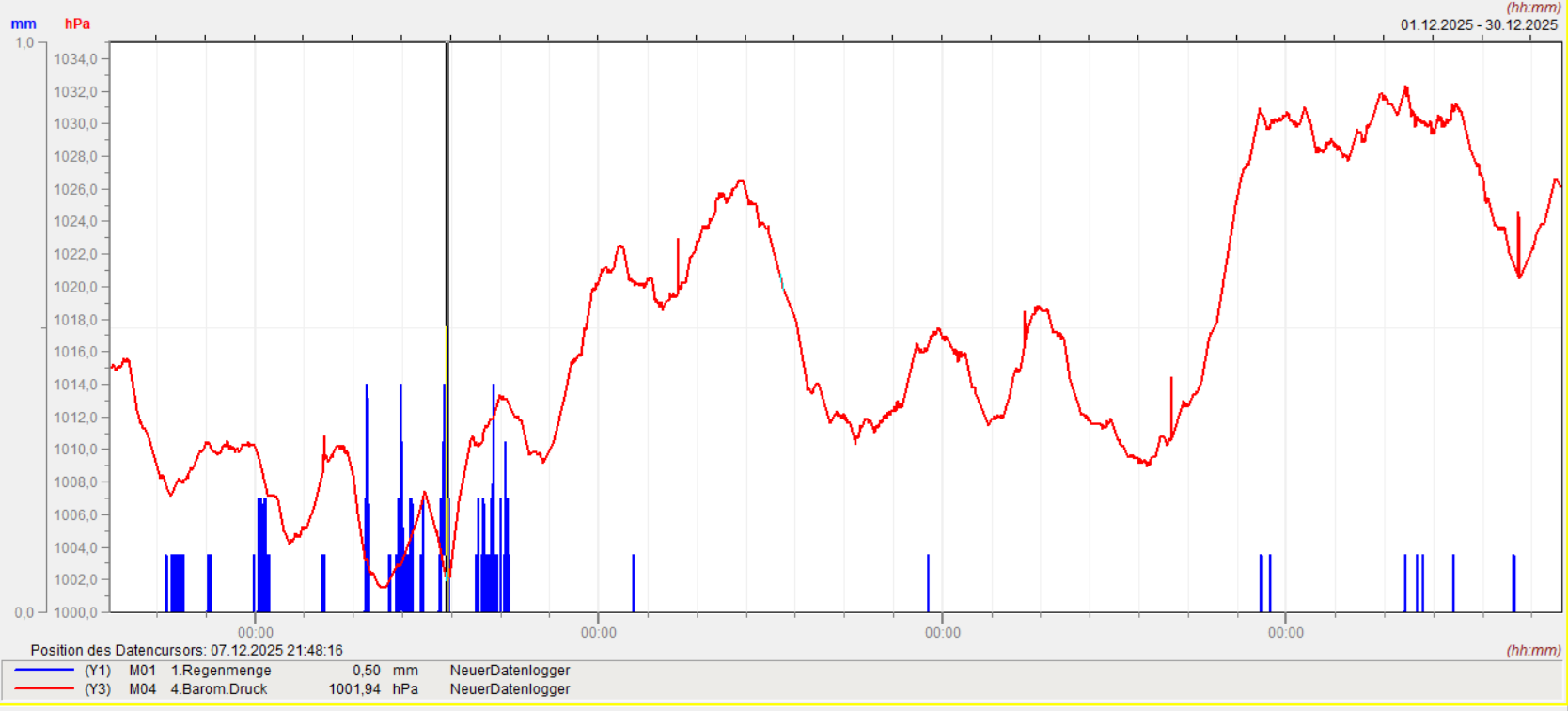Click NeuerDatenlogger in the Regenmenge row
This screenshot has width=1568, height=711.
coord(510,671)
